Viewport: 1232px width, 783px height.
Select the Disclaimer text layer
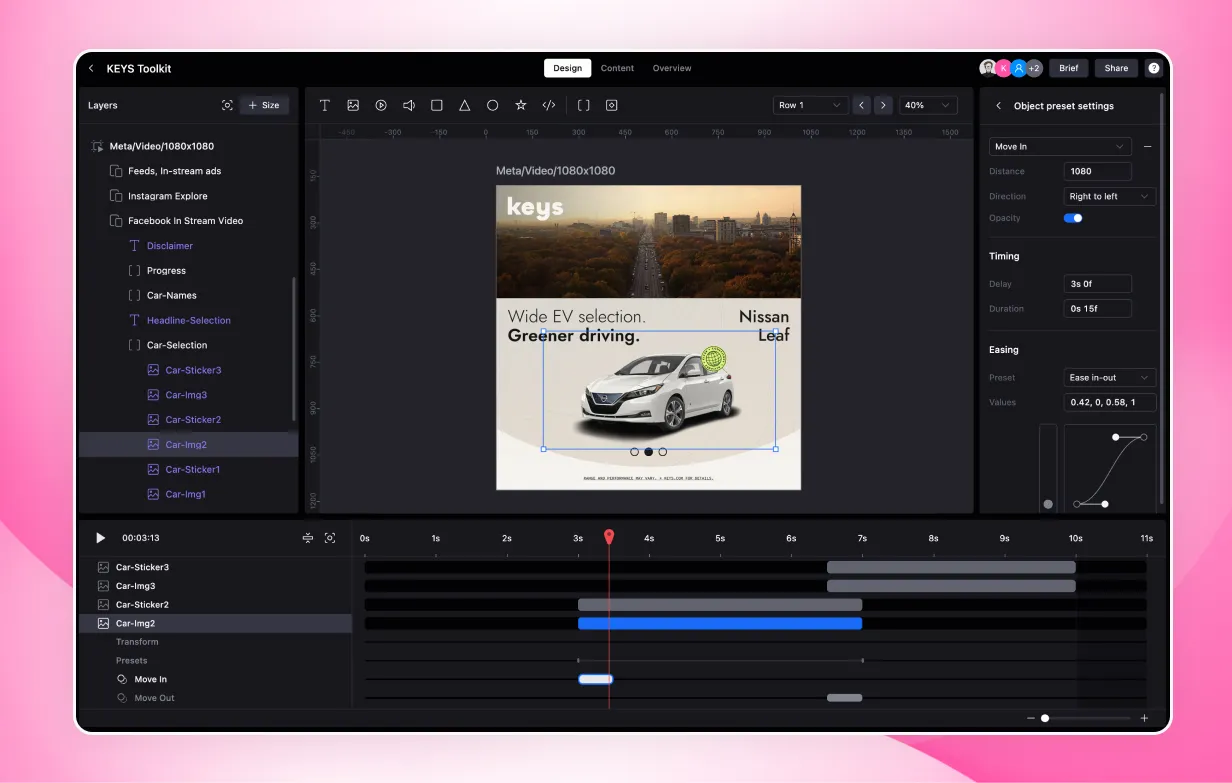189,246
